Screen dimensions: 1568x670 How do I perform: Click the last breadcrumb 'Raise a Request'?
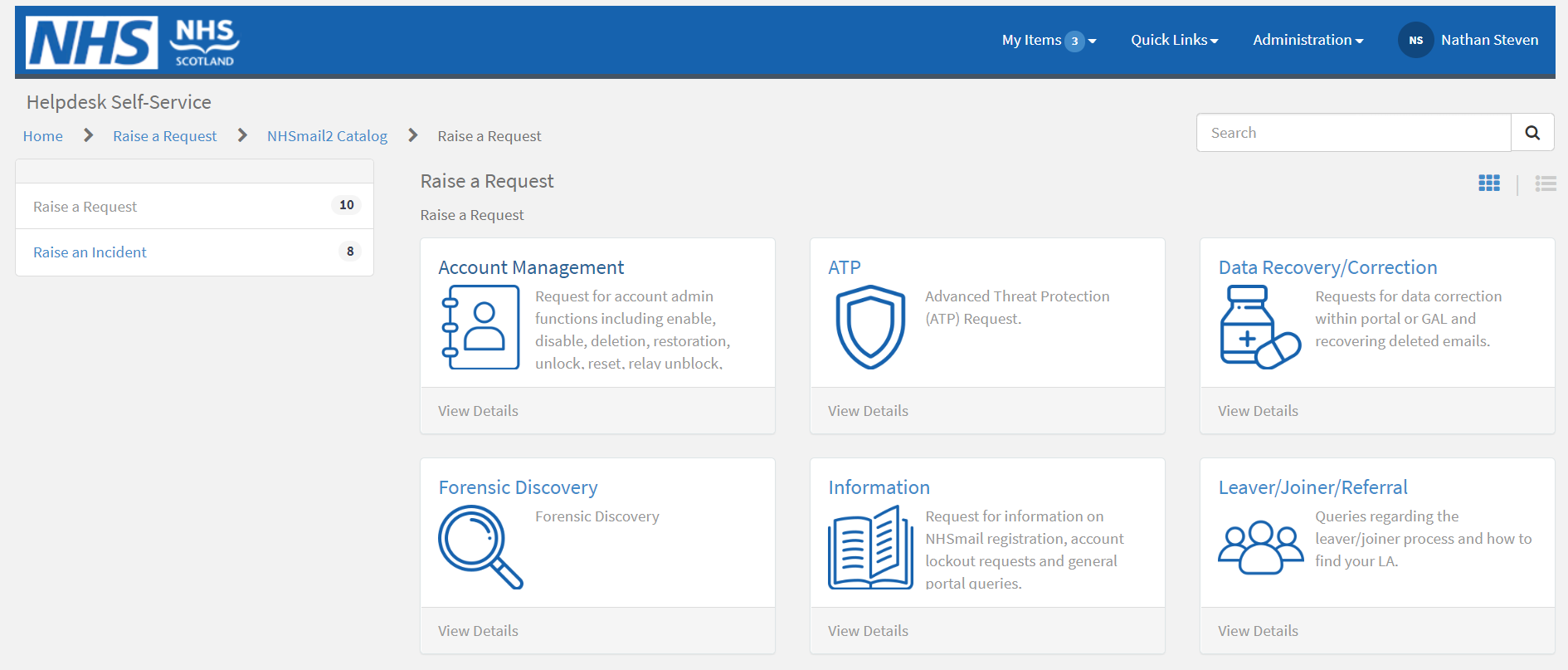point(489,136)
